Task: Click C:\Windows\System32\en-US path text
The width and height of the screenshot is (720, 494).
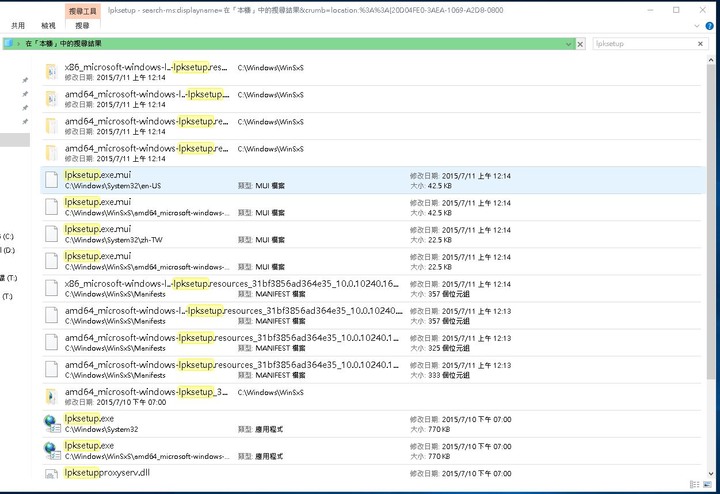Action: click(x=112, y=186)
